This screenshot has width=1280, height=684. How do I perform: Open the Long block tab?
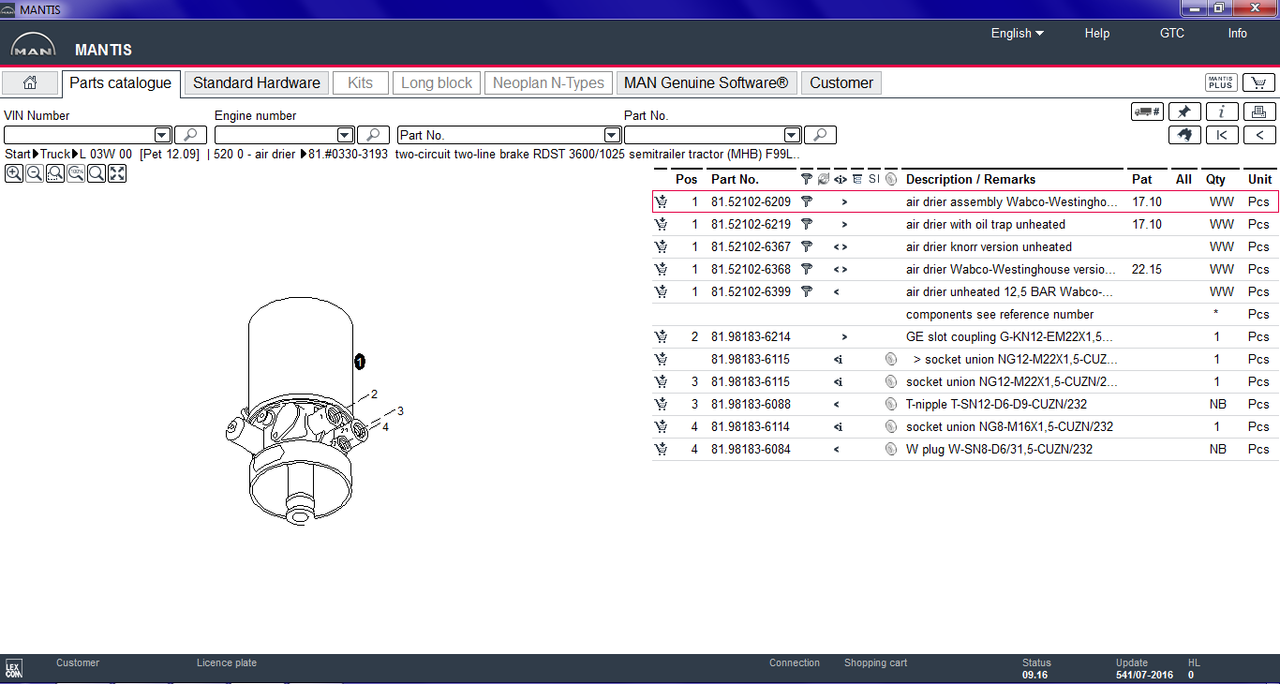click(437, 83)
